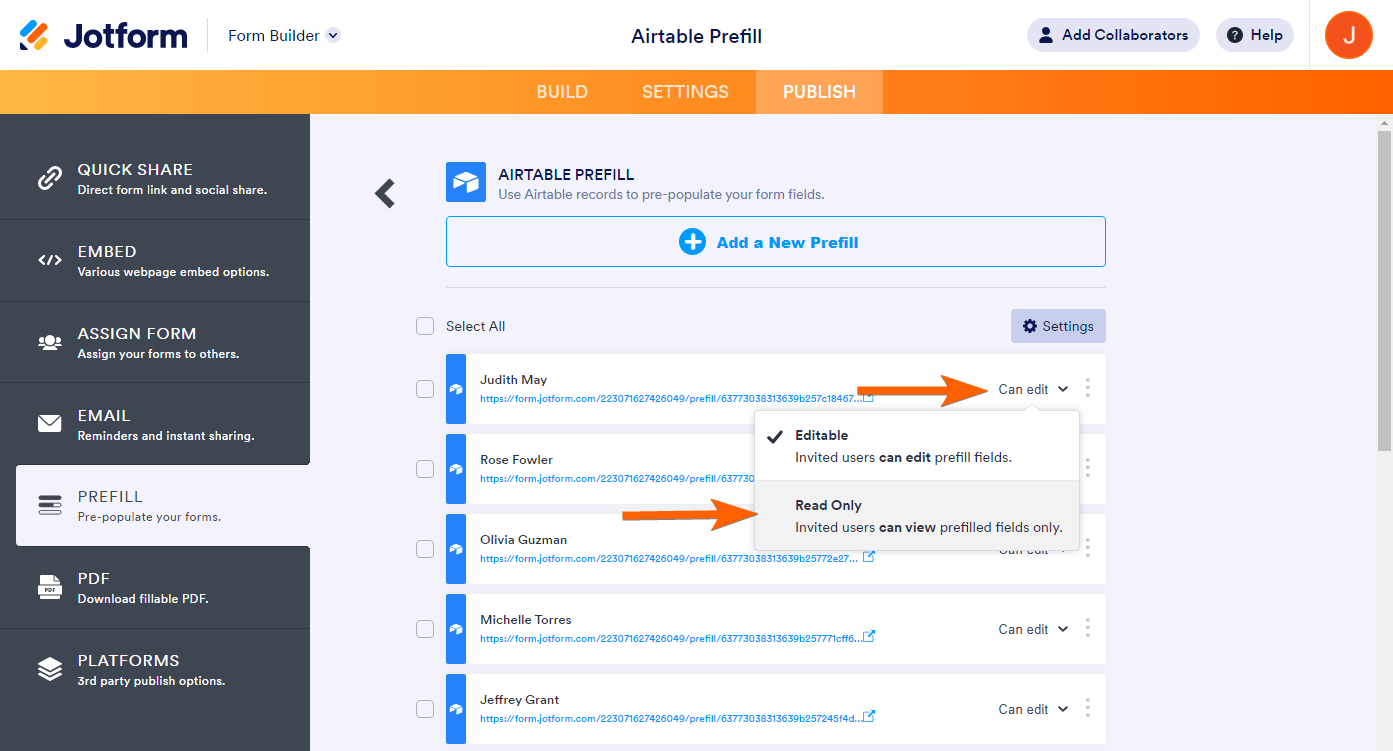
Task: Click the Airtable Prefill form title
Action: 697,36
